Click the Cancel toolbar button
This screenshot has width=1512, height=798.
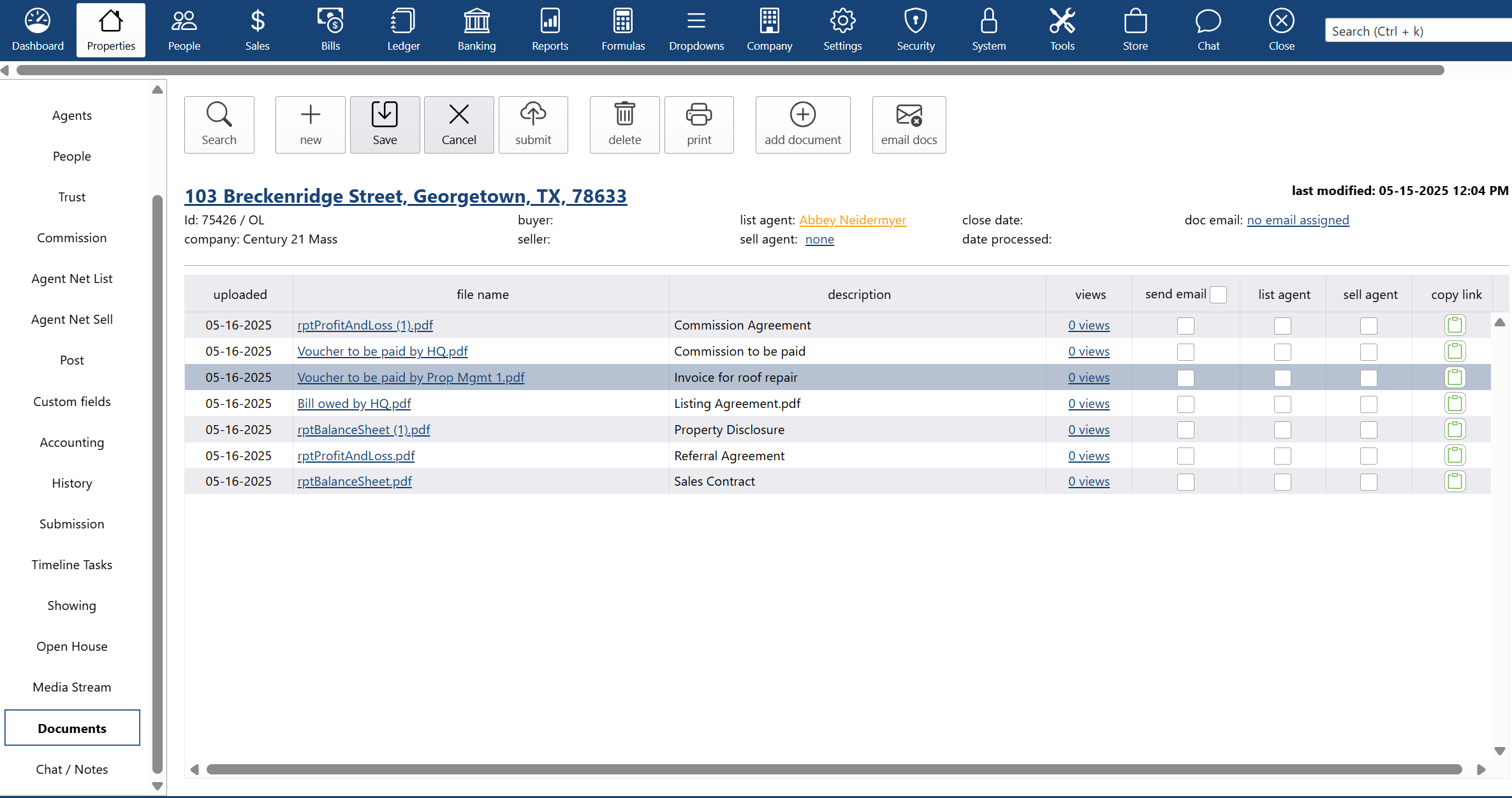[459, 125]
